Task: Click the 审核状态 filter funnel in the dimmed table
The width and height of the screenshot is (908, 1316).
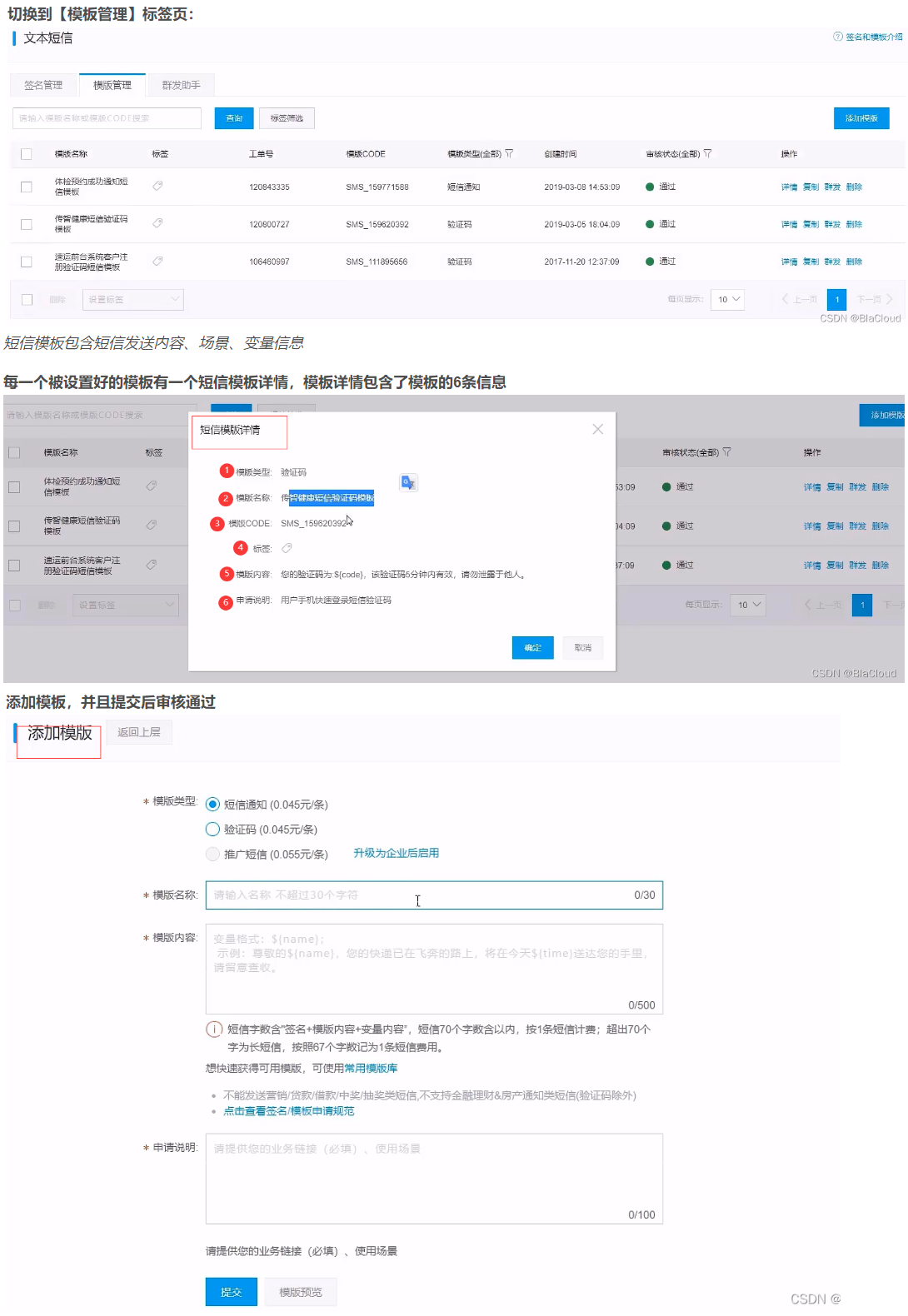Action: [x=726, y=452]
